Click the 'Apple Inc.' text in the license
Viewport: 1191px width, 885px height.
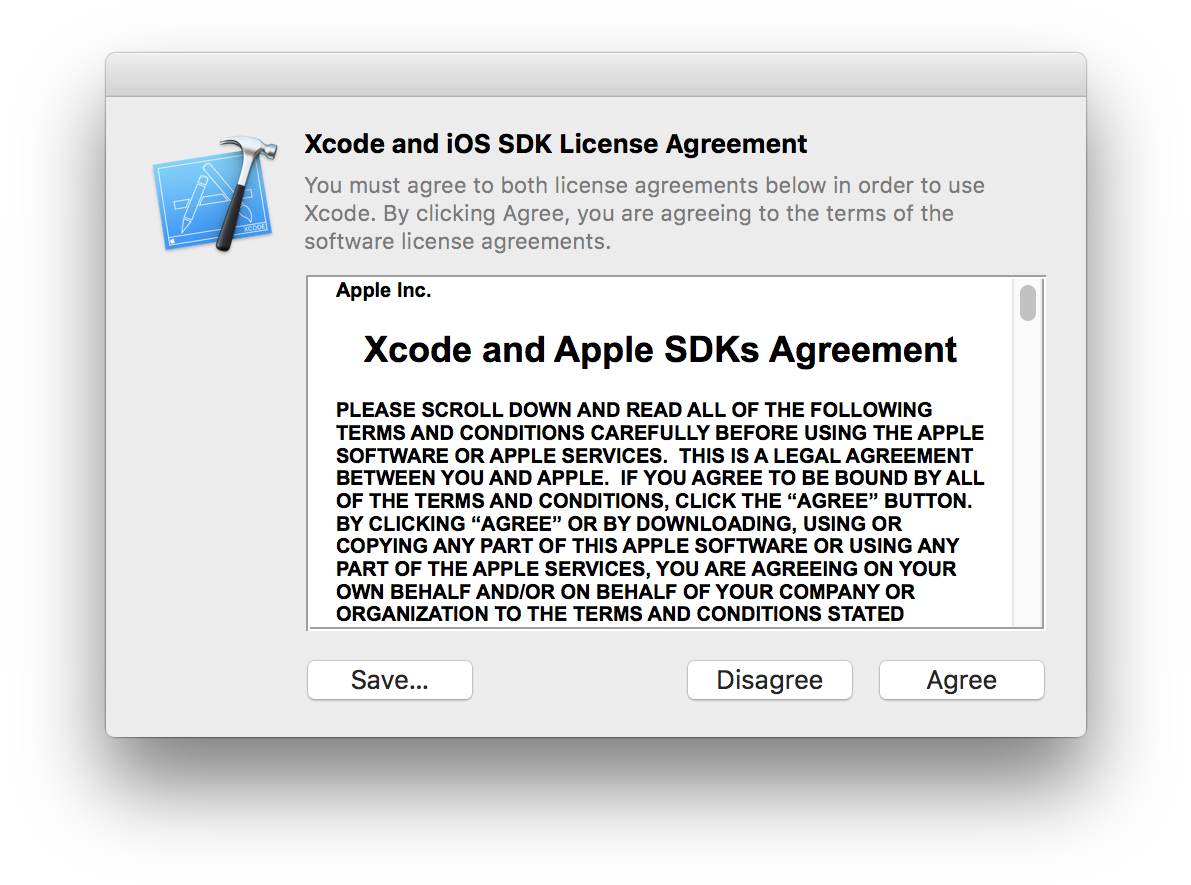(x=384, y=290)
